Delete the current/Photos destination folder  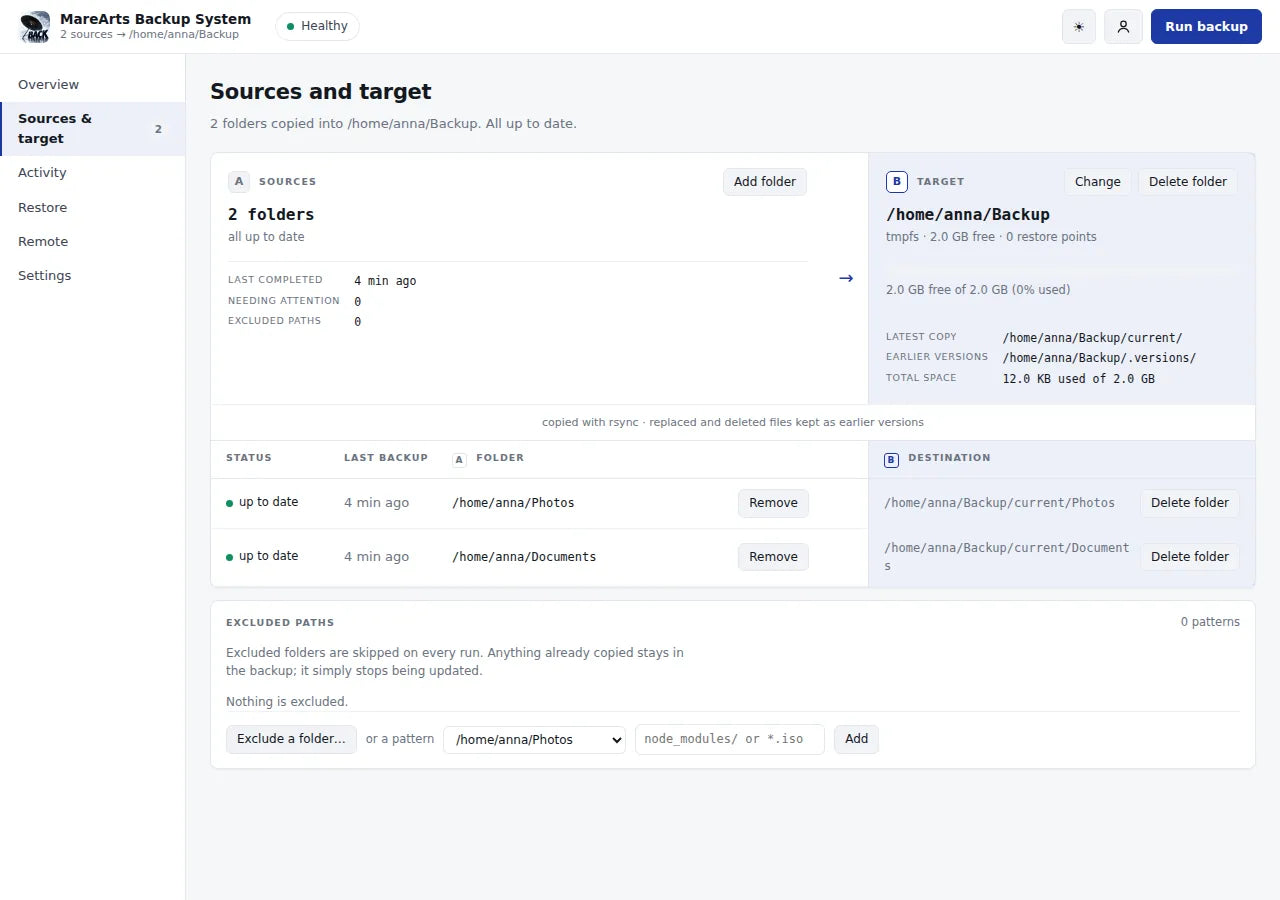pos(1190,503)
